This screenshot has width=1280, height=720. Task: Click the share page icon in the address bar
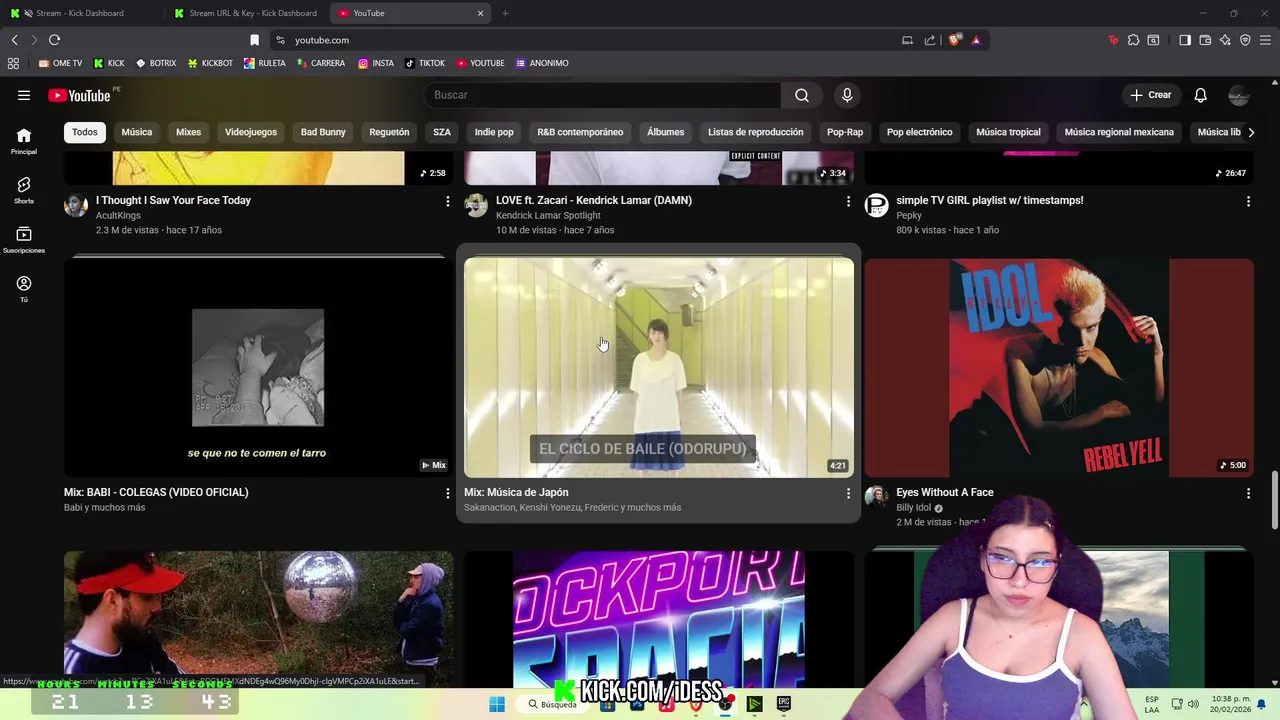(930, 40)
